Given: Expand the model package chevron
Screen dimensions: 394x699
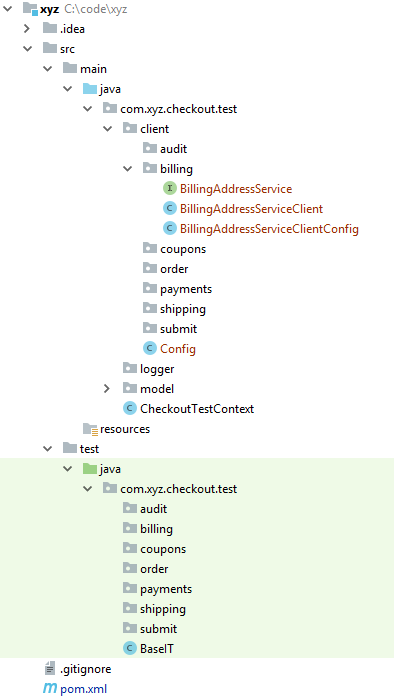Looking at the screenshot, I should (x=107, y=389).
